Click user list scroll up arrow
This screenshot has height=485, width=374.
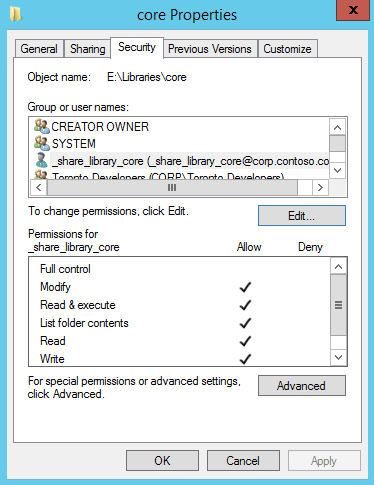337,127
